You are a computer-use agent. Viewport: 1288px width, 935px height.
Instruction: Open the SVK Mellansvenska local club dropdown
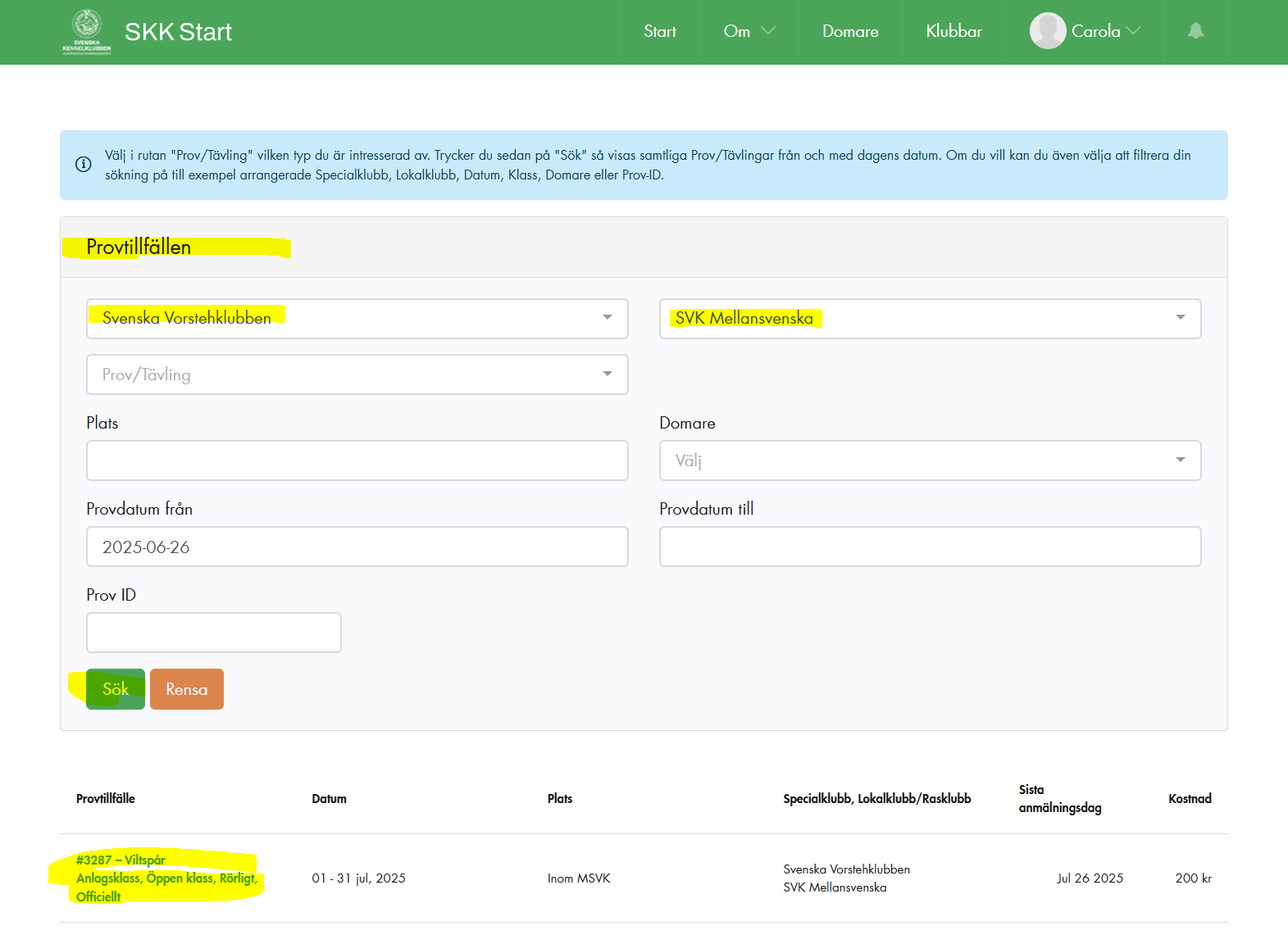[931, 319]
